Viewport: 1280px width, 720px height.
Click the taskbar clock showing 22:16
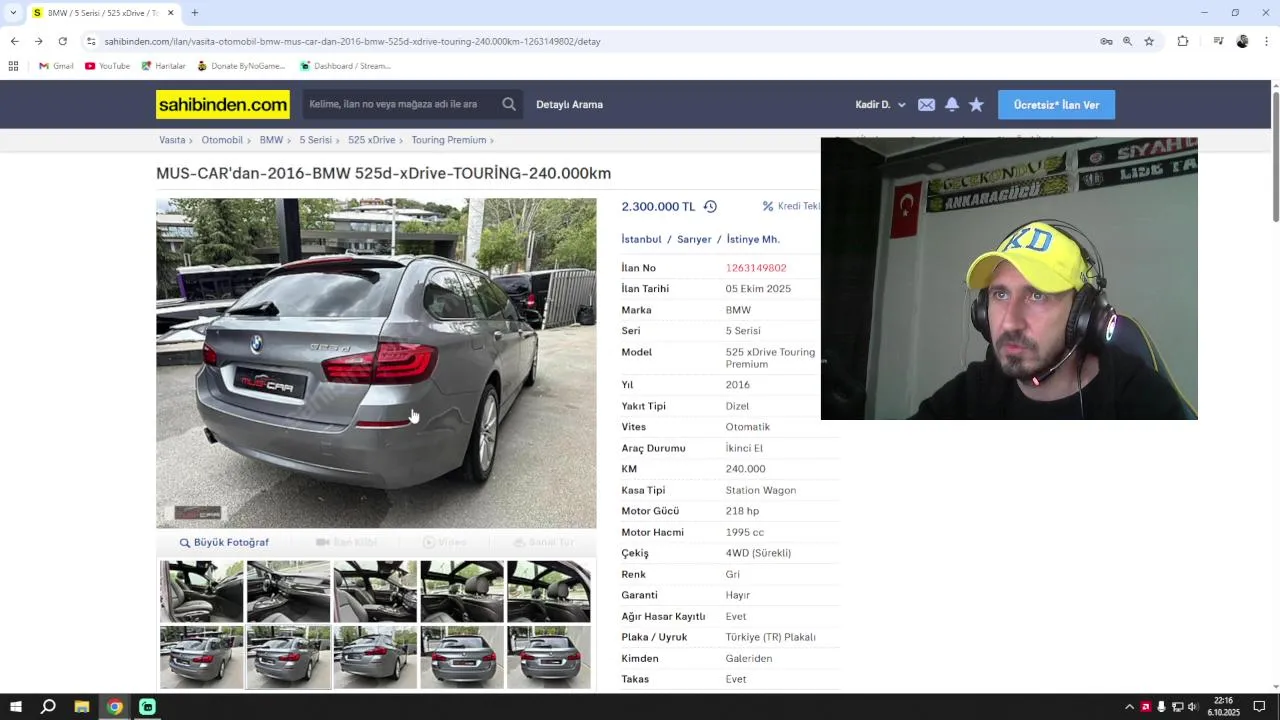[x=1223, y=707]
